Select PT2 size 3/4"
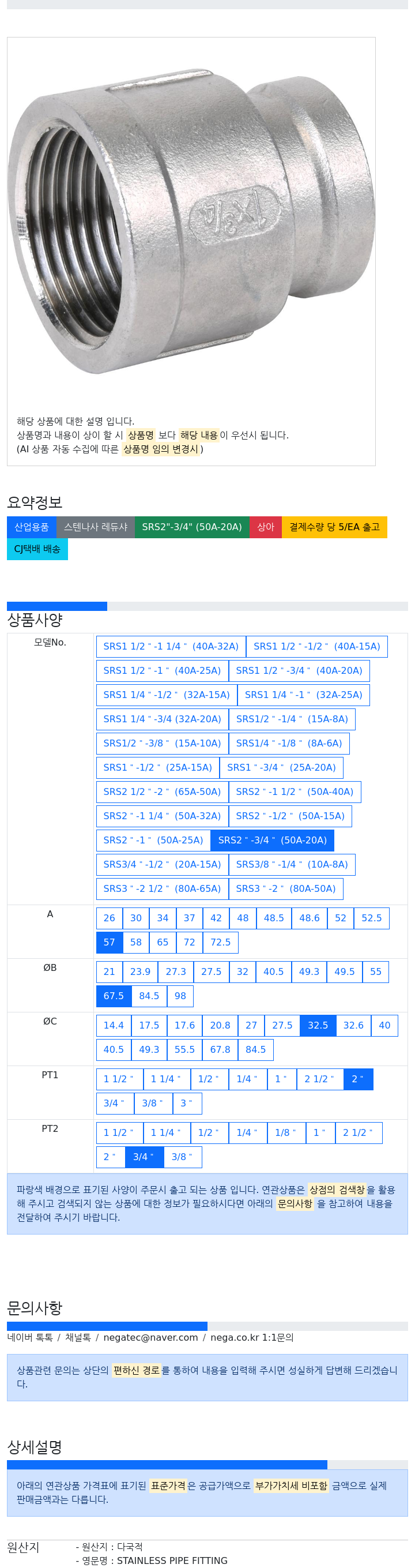The height and width of the screenshot is (1568, 415). click(x=144, y=1156)
